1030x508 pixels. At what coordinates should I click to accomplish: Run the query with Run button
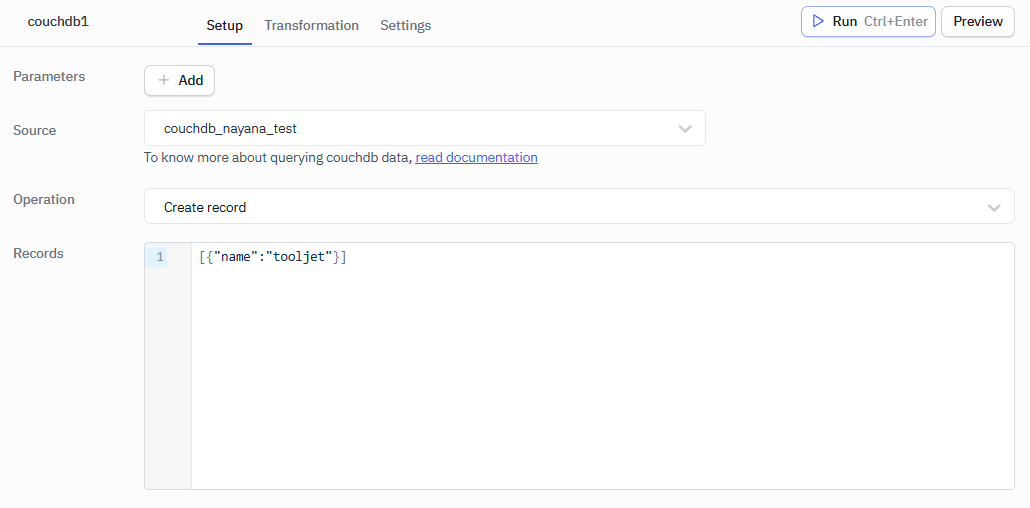[845, 21]
